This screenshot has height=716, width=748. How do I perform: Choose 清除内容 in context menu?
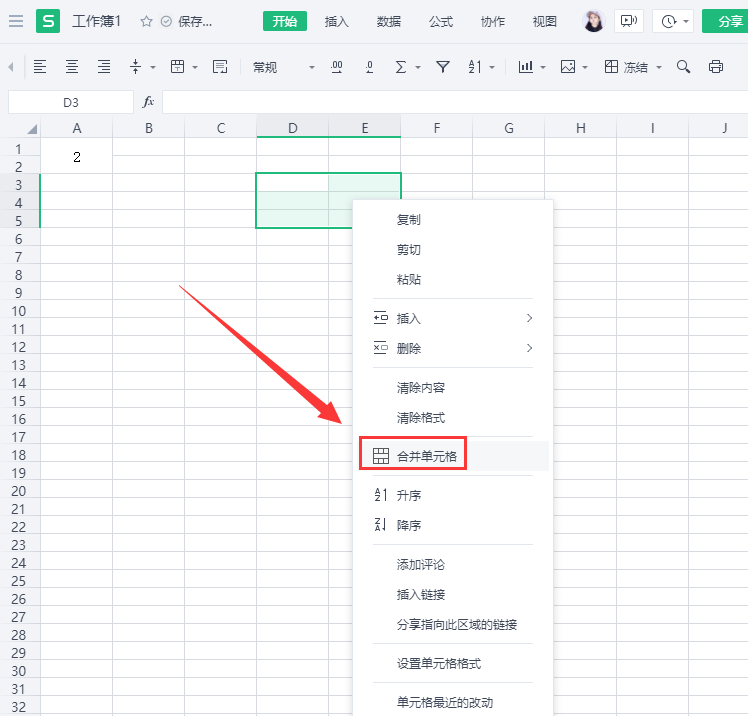[453, 387]
